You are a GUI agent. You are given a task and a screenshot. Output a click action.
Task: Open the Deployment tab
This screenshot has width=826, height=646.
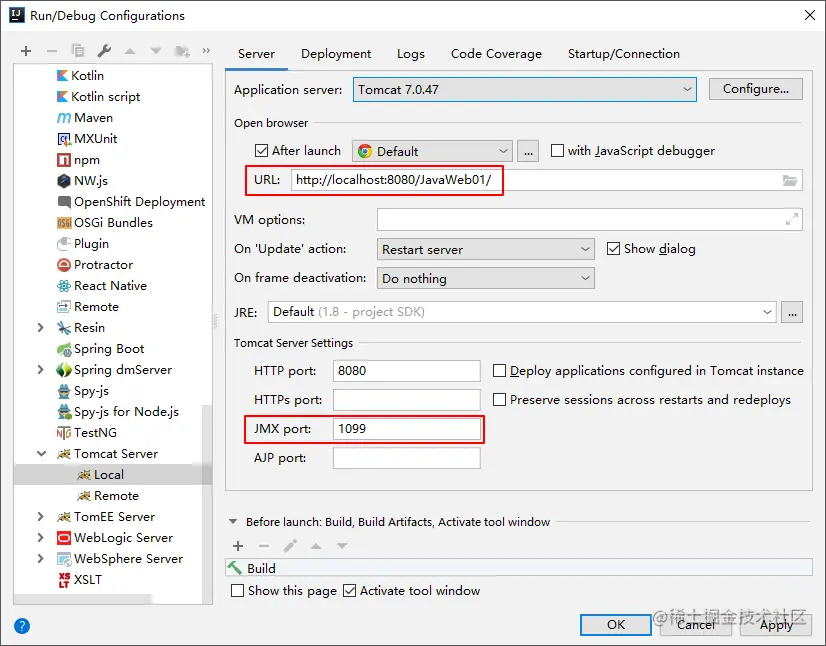tap(336, 54)
